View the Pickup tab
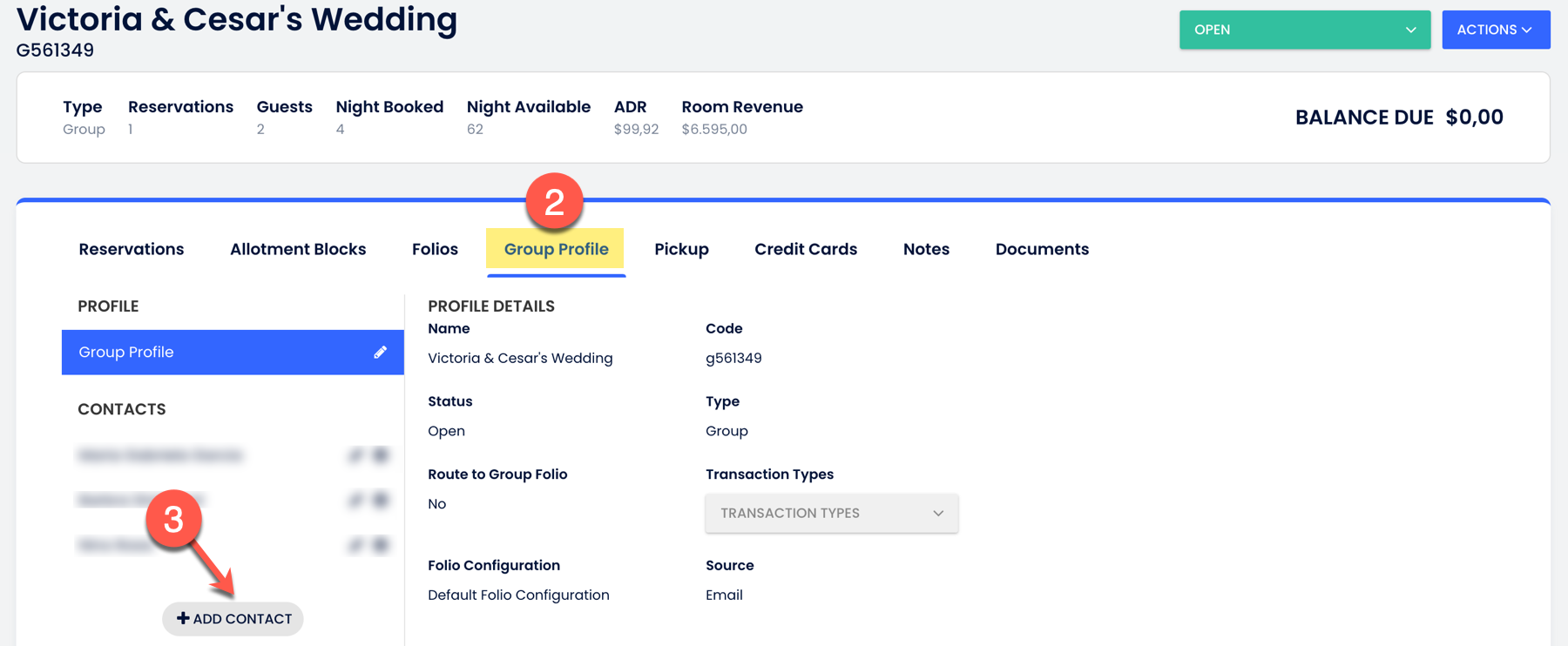The width and height of the screenshot is (1568, 646). (681, 249)
